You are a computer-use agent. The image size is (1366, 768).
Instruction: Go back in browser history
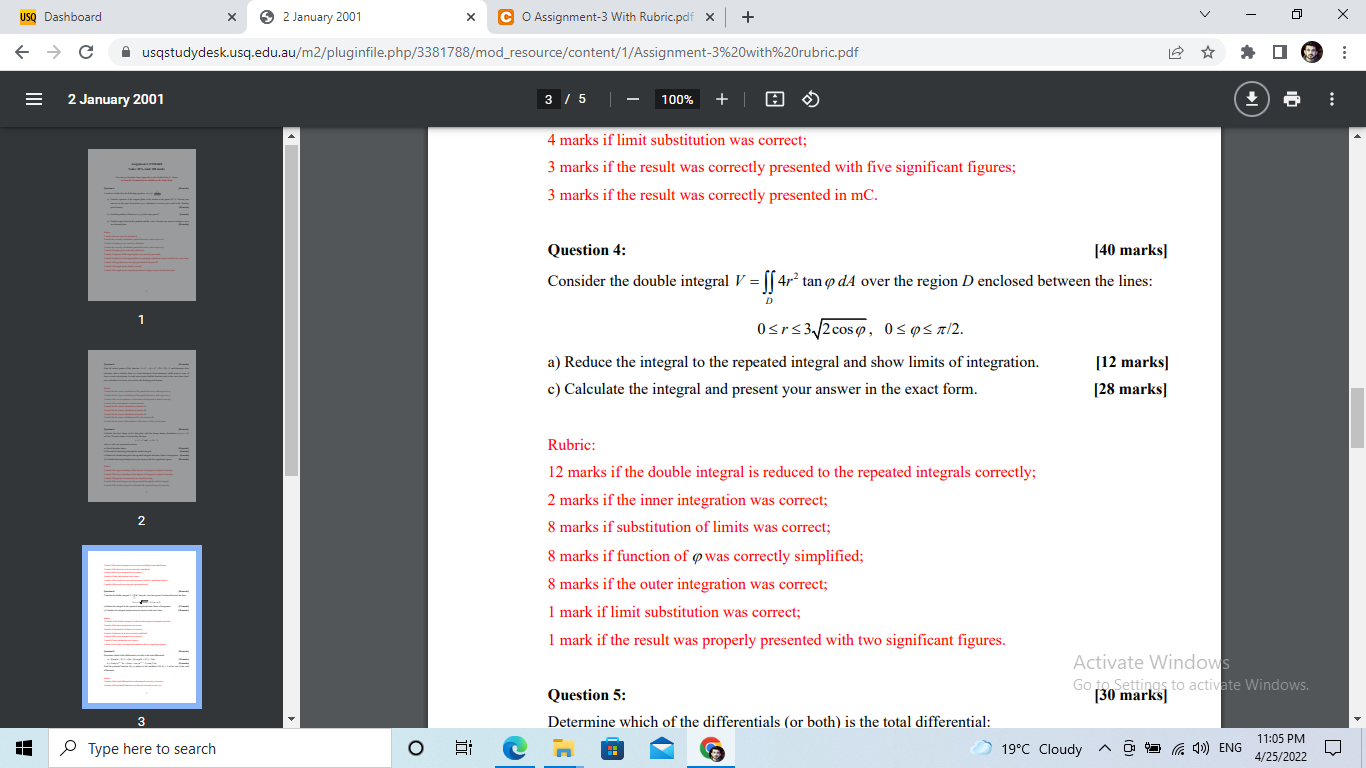pyautogui.click(x=24, y=52)
